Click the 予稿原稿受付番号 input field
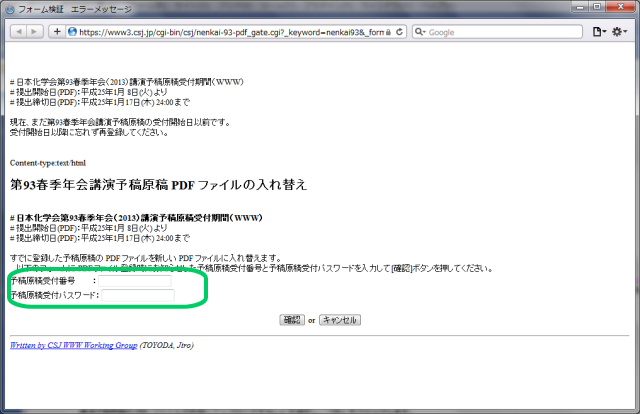Image resolution: width=640 pixels, height=414 pixels. pos(135,281)
